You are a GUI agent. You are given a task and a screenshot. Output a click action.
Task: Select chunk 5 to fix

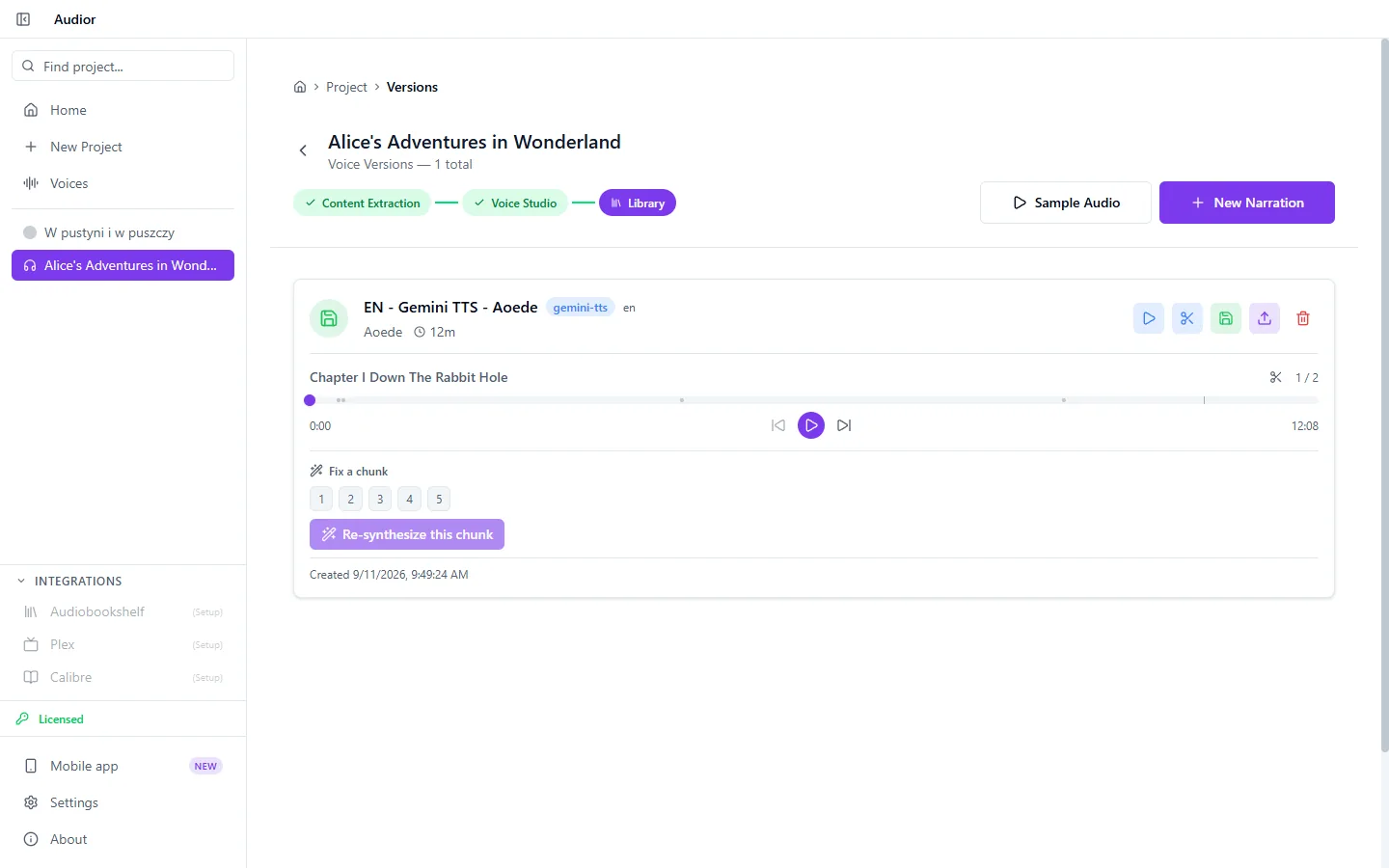click(439, 499)
